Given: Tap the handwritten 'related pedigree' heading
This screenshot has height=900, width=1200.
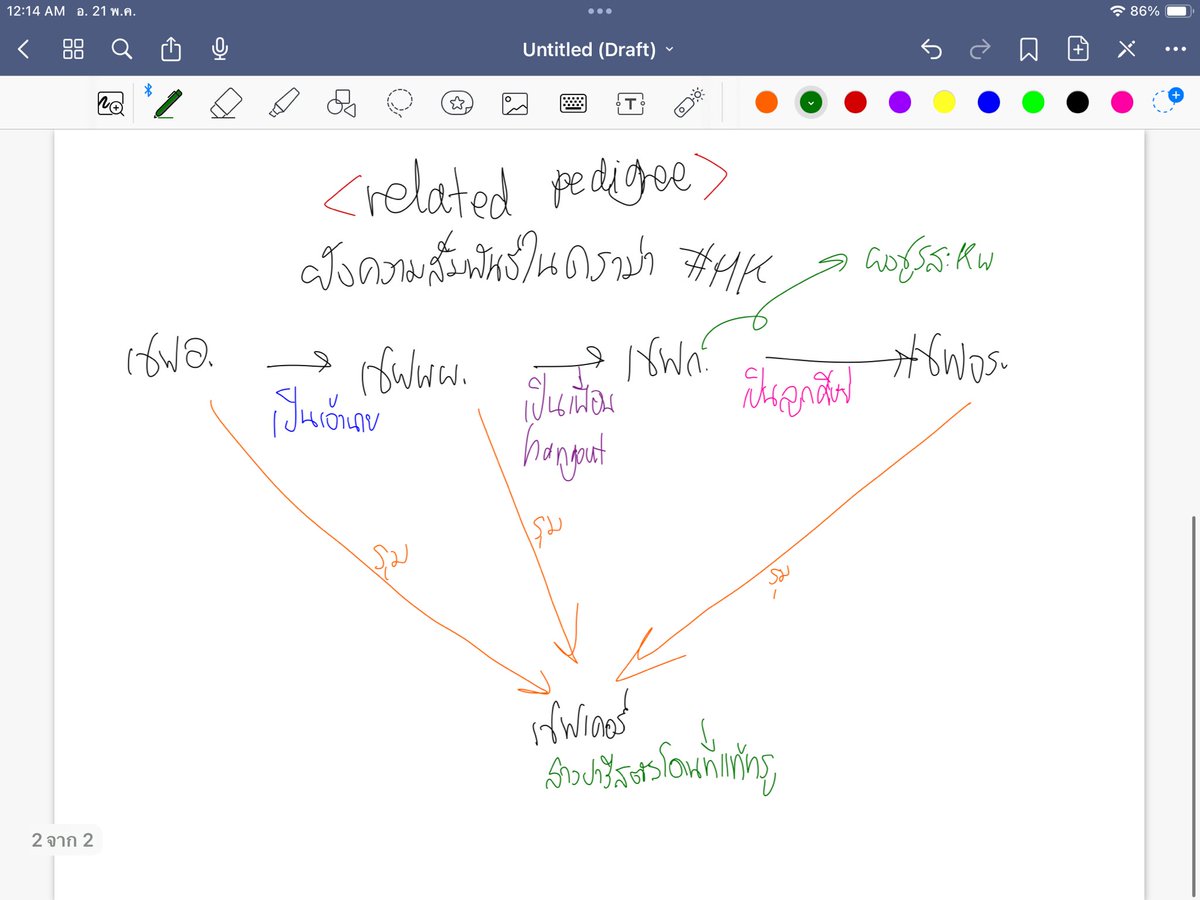Looking at the screenshot, I should point(526,189).
